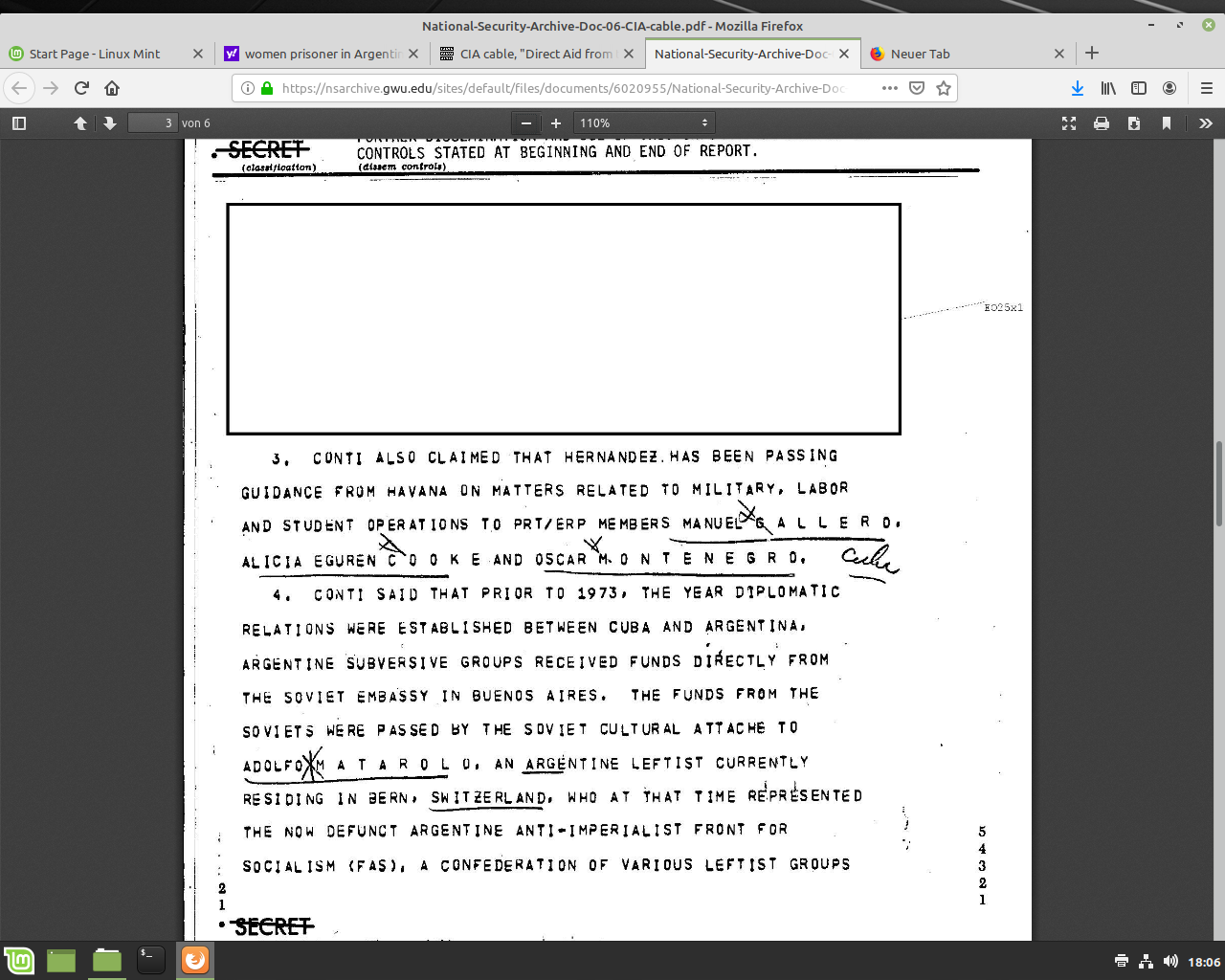Switch PDF to presentation mode

tap(1069, 122)
